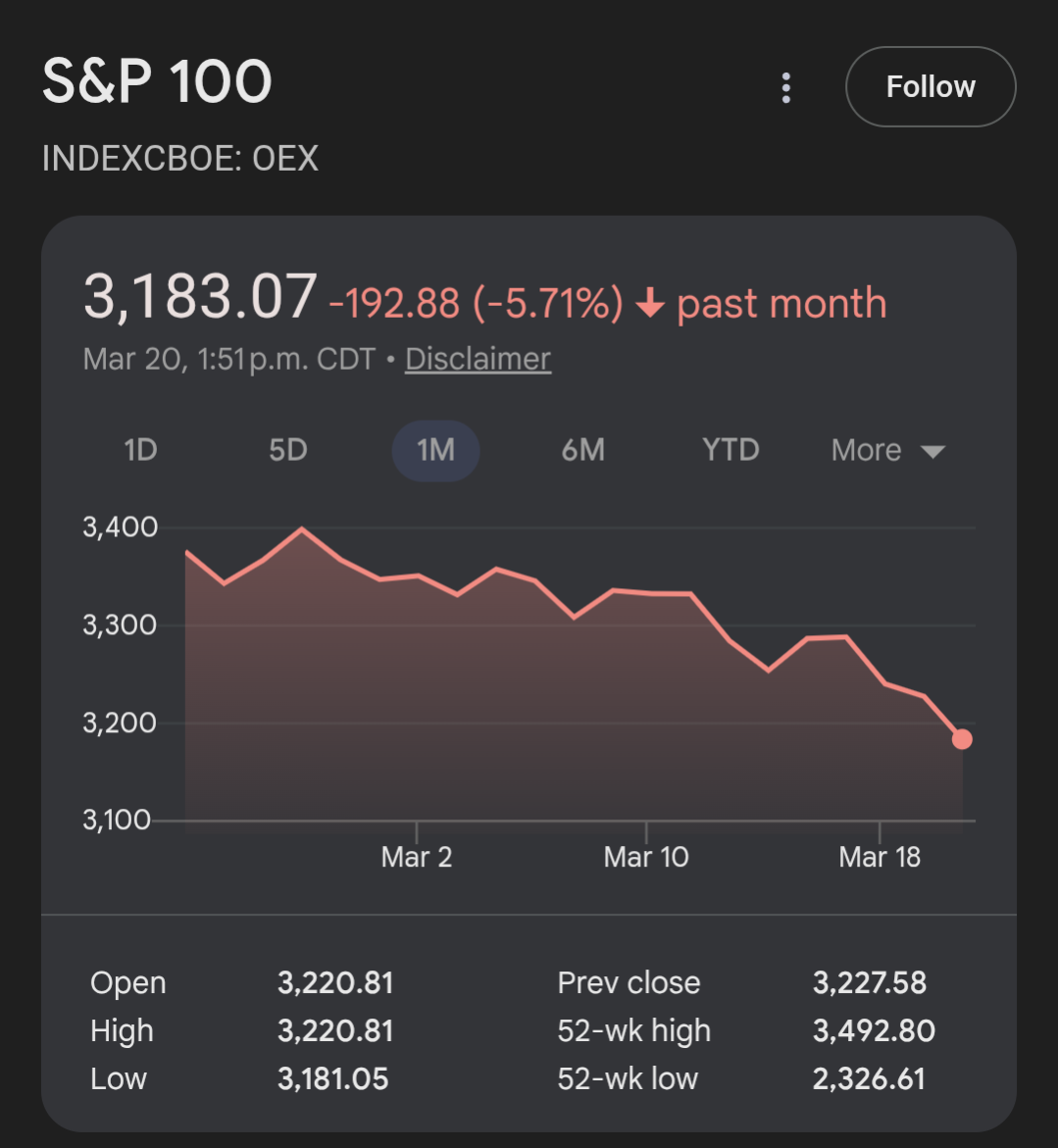Image resolution: width=1058 pixels, height=1148 pixels.
Task: Select the highlighted 1M range tab
Action: [x=435, y=451]
